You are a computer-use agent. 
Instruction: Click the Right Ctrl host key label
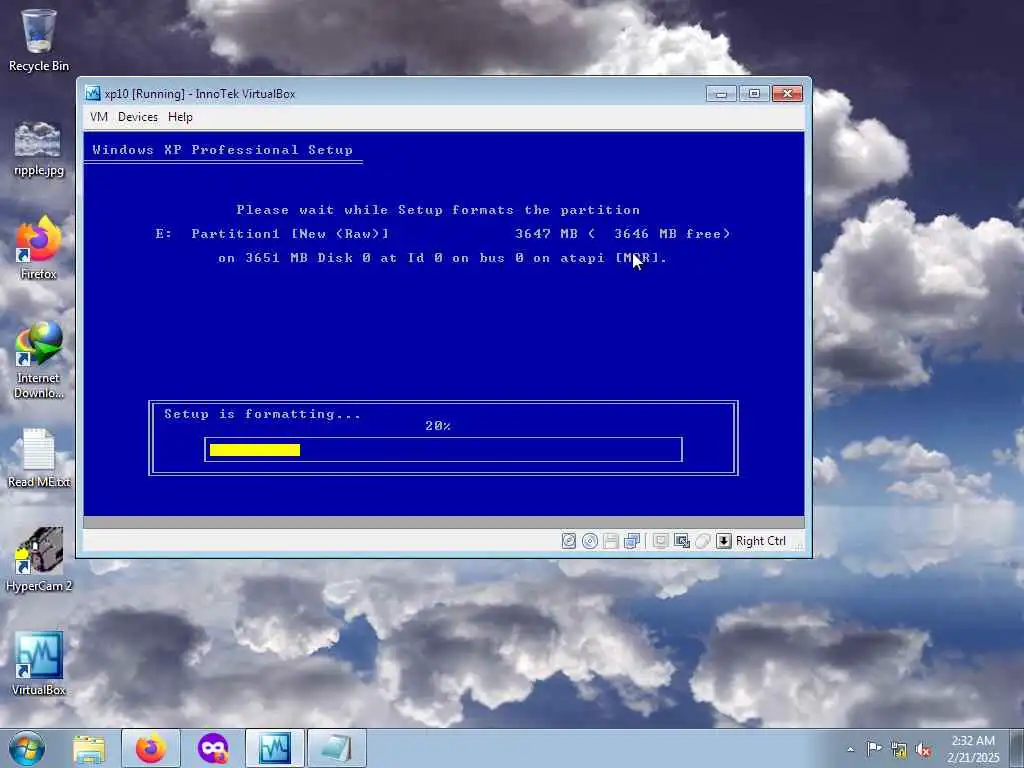760,541
